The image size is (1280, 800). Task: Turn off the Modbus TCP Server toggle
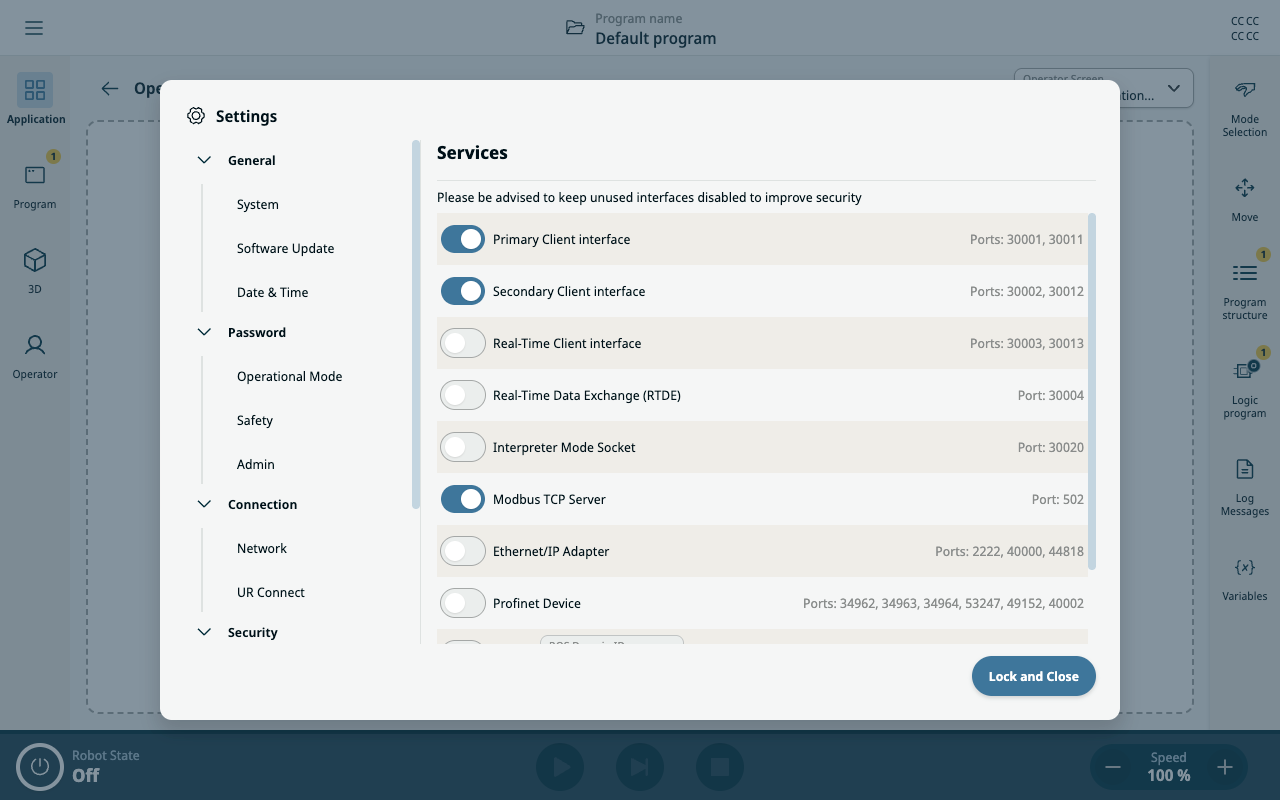click(463, 499)
